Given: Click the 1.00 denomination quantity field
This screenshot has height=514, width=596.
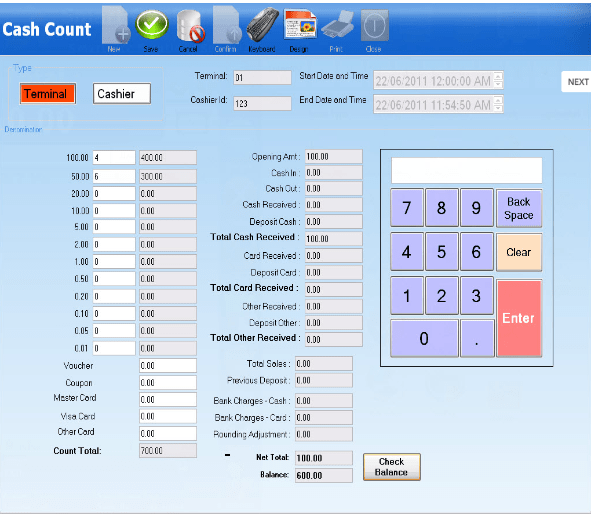Looking at the screenshot, I should 114,262.
